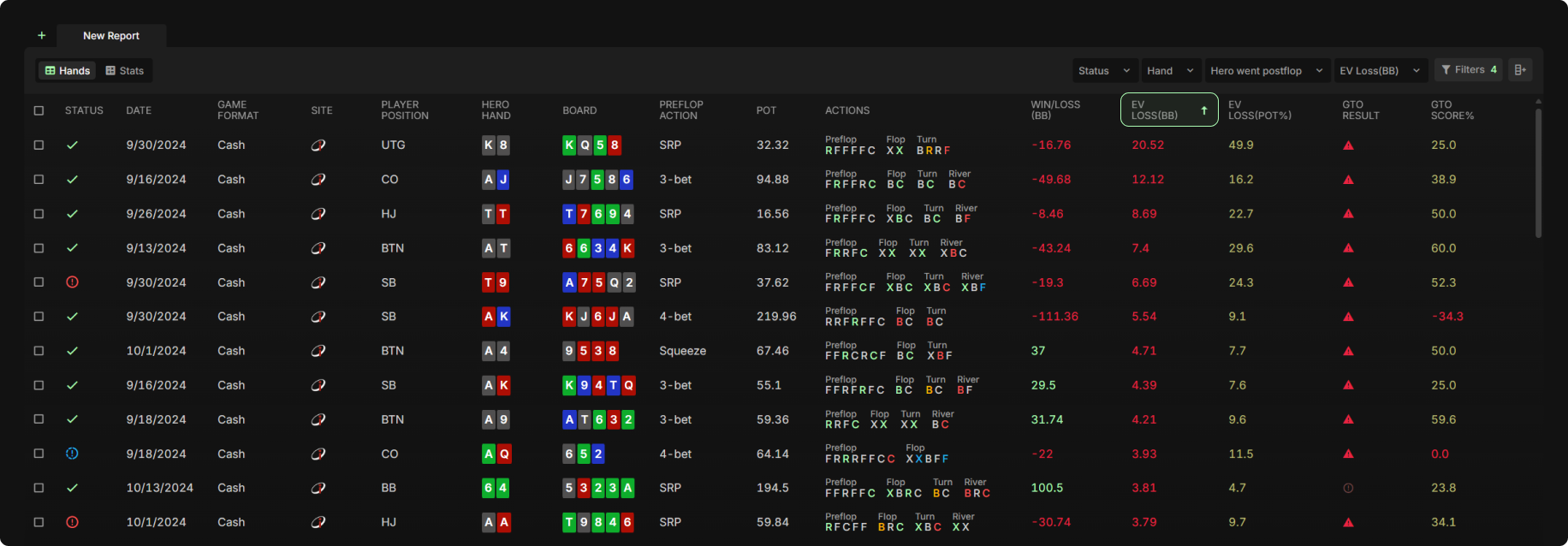Open the New Report tab
Viewport: 1568px width, 546px height.
pos(111,36)
